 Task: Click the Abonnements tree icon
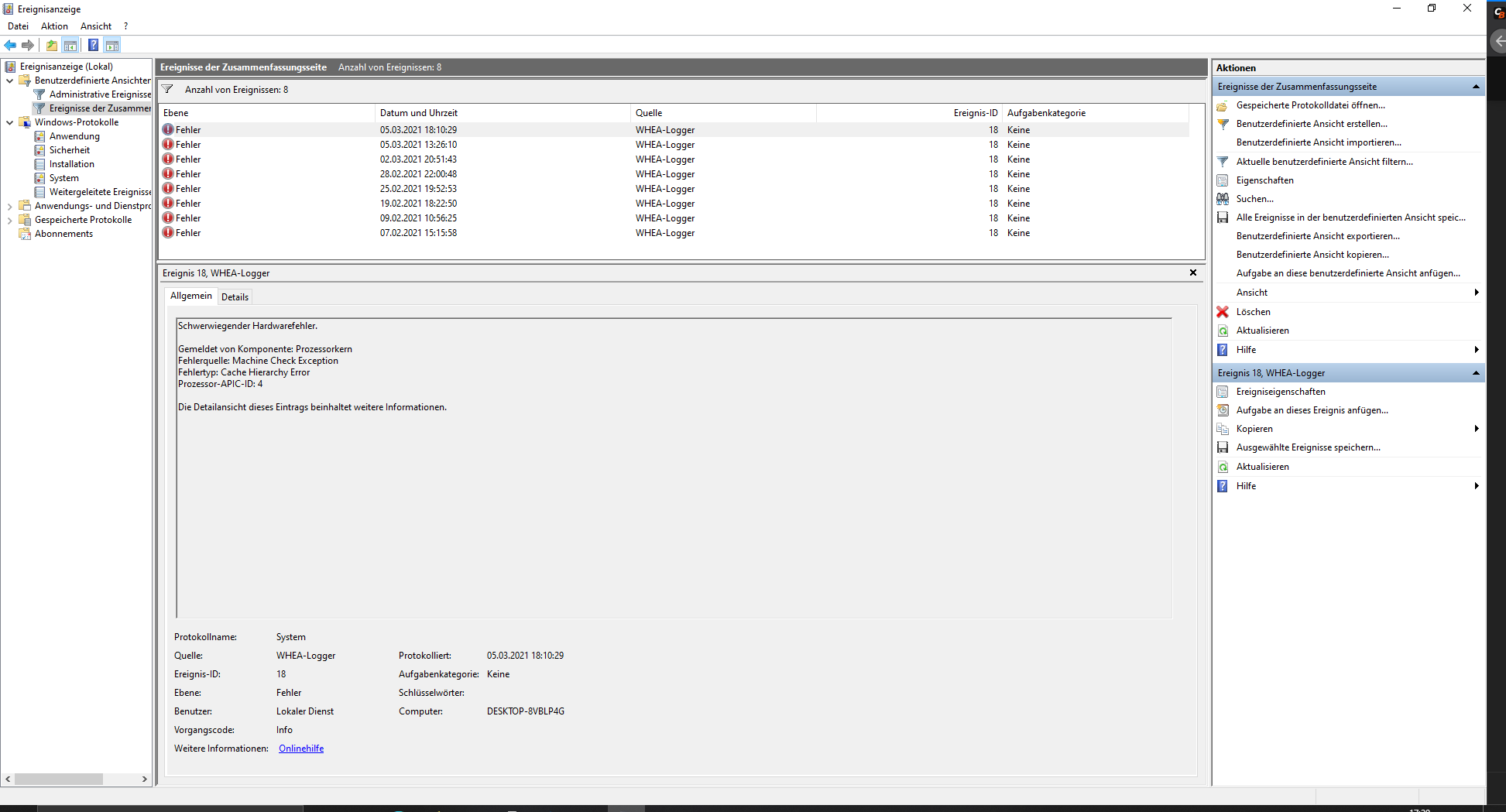pyautogui.click(x=25, y=234)
